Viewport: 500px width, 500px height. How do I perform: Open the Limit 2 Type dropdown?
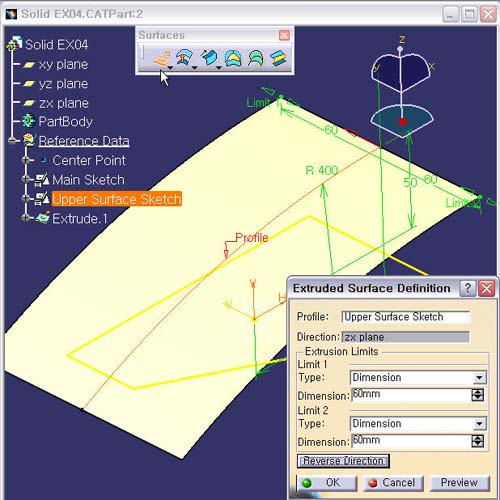click(479, 424)
